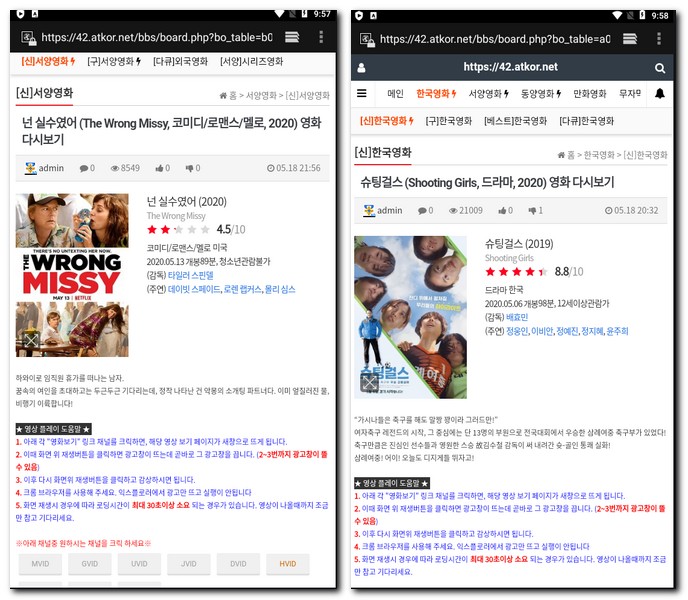Tap the user profile icon in site header
Viewport: 688px width, 600px height.
362,68
